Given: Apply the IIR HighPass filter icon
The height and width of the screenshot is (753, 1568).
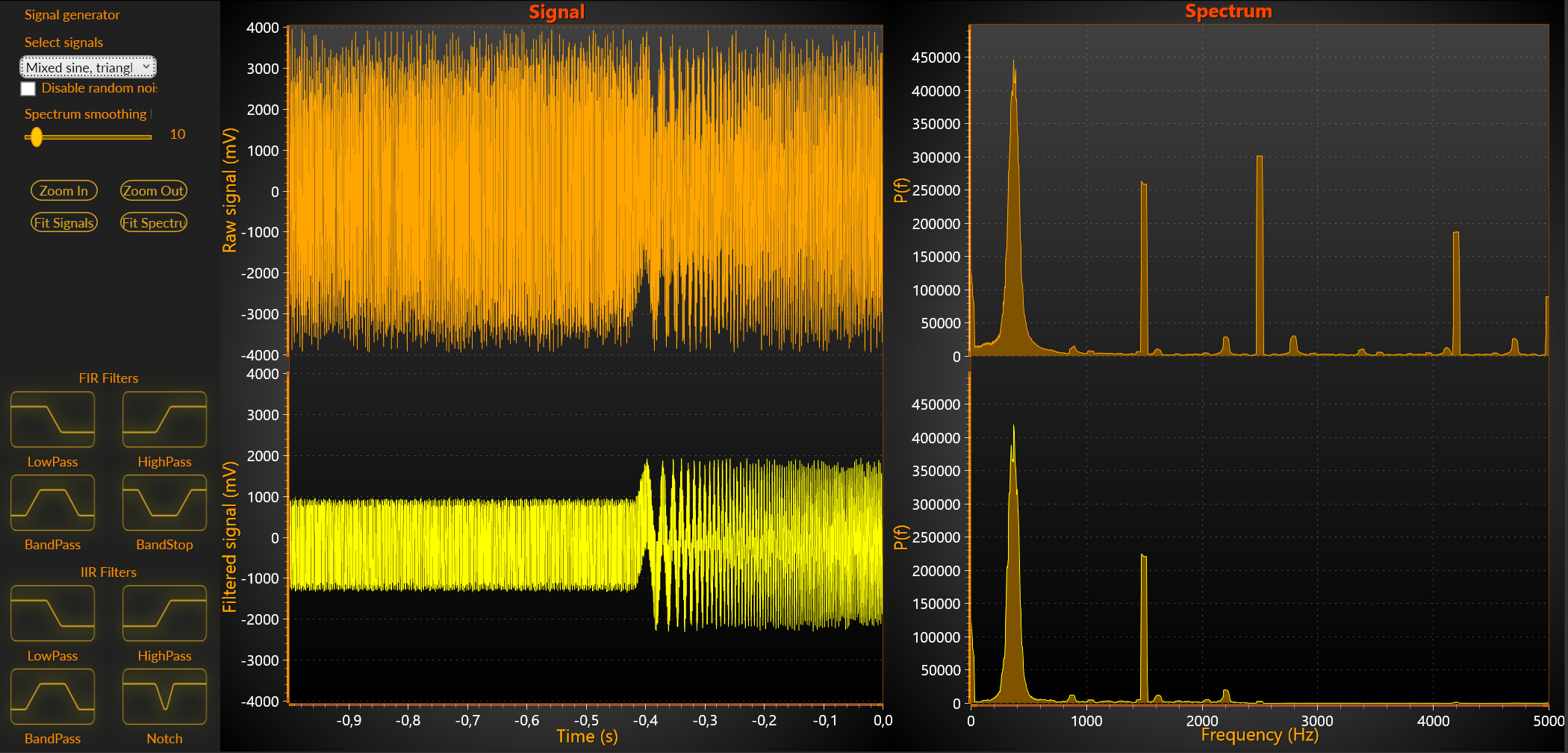Looking at the screenshot, I should point(164,613).
